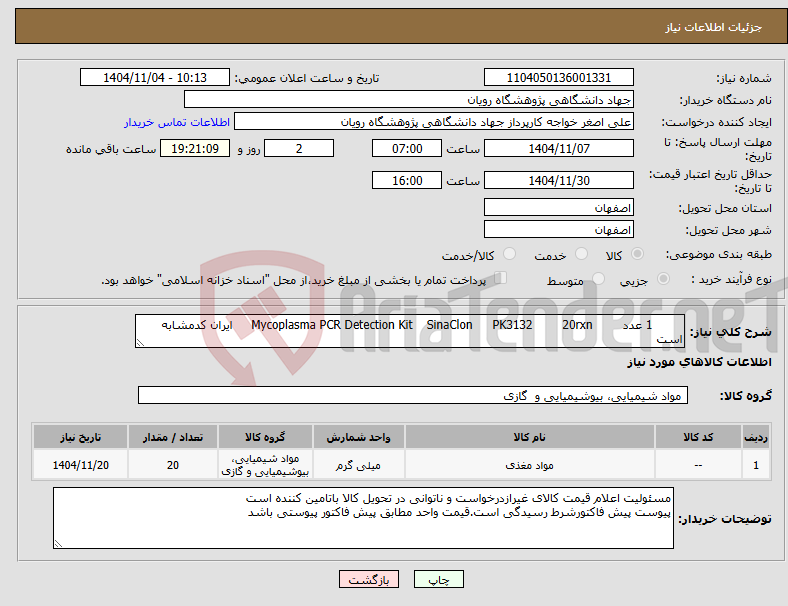
Task: Select the کالا radio button
Action: 637,254
